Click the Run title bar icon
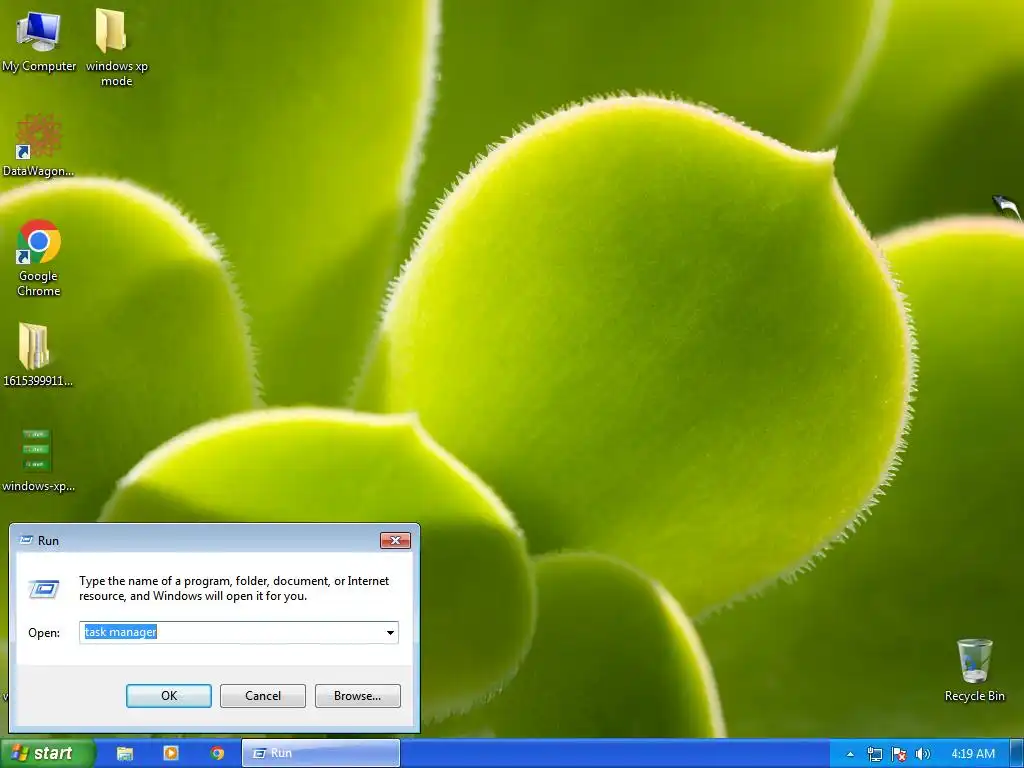This screenshot has width=1024, height=768. pyautogui.click(x=26, y=540)
